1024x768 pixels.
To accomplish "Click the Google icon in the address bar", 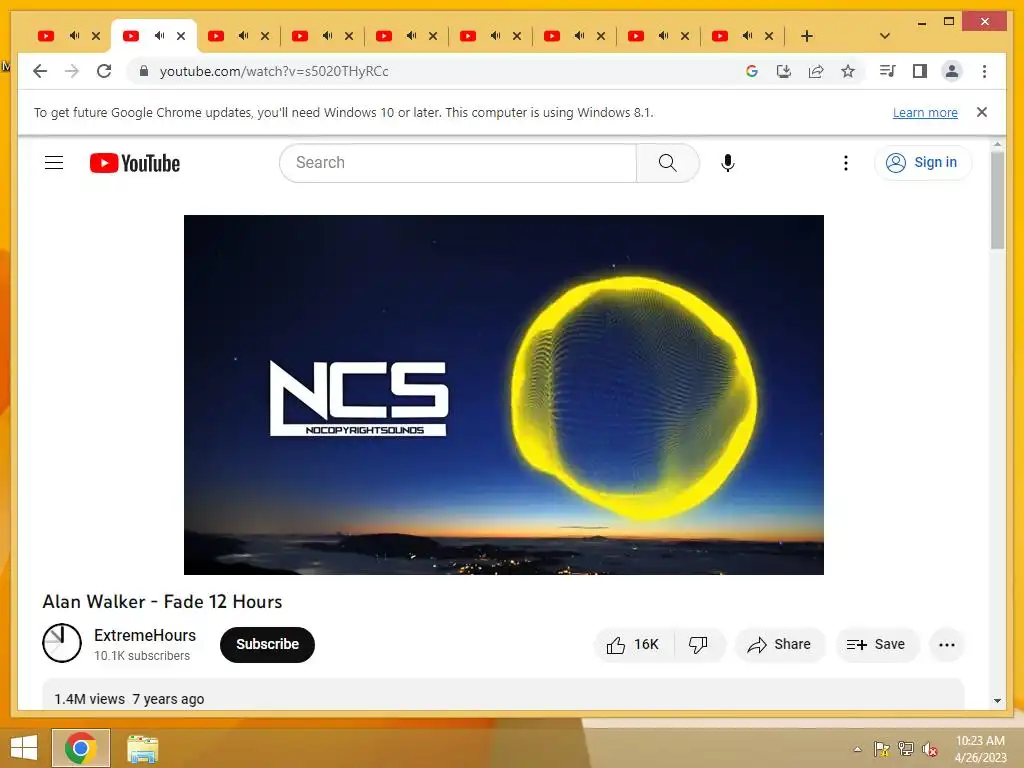I will (752, 71).
